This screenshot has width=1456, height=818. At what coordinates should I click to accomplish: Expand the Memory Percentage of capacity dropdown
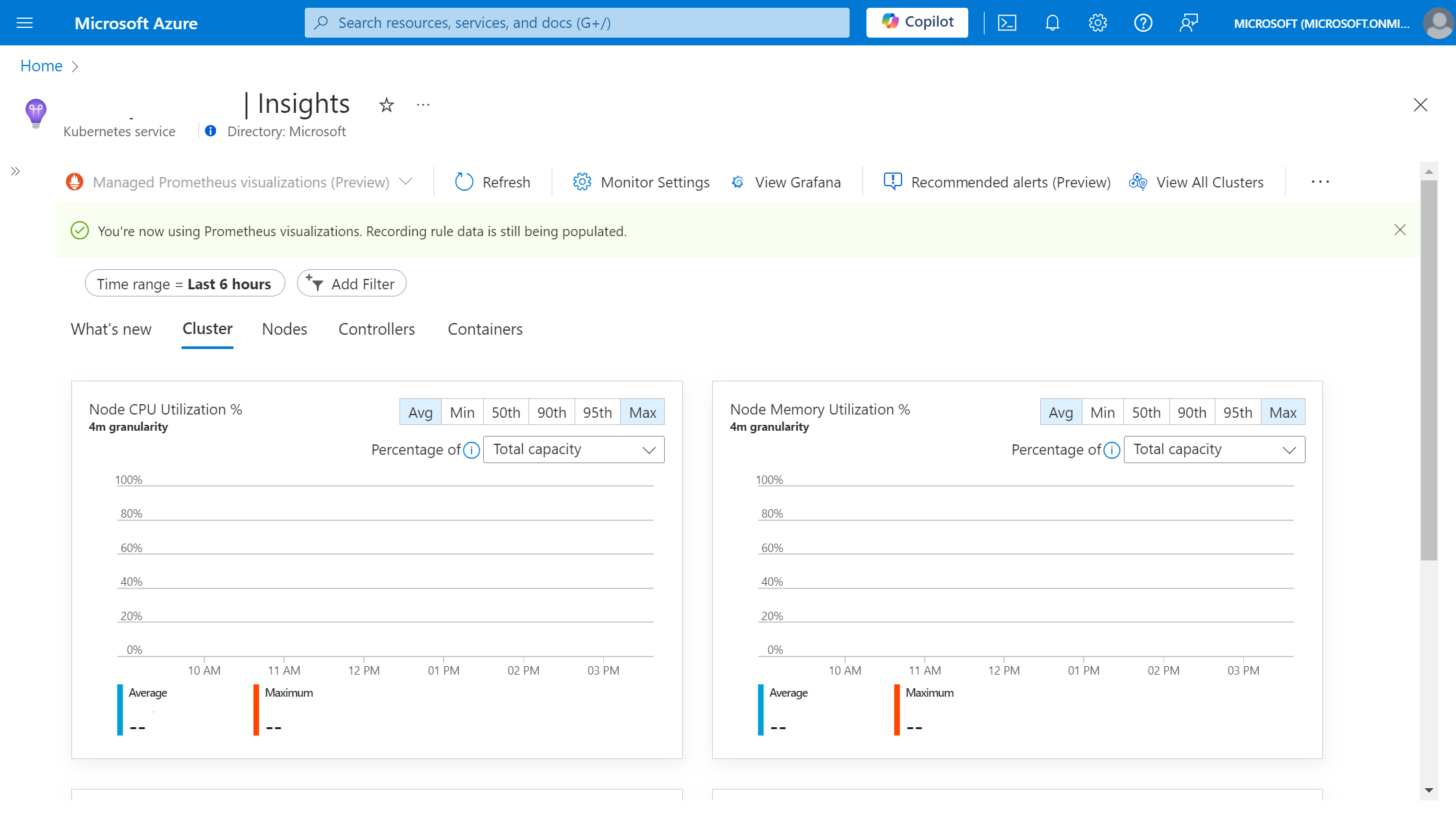click(1213, 449)
